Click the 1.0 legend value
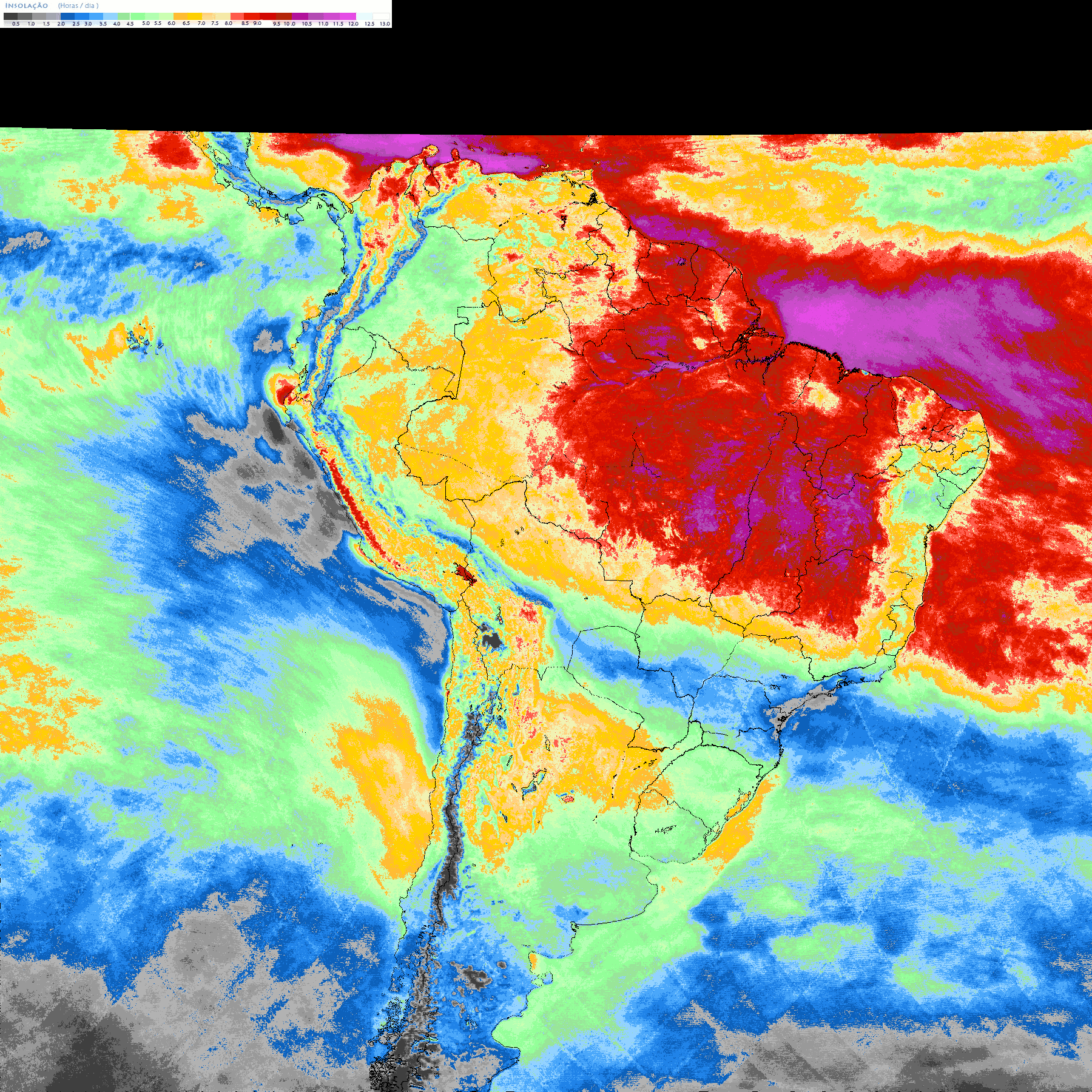 click(31, 24)
